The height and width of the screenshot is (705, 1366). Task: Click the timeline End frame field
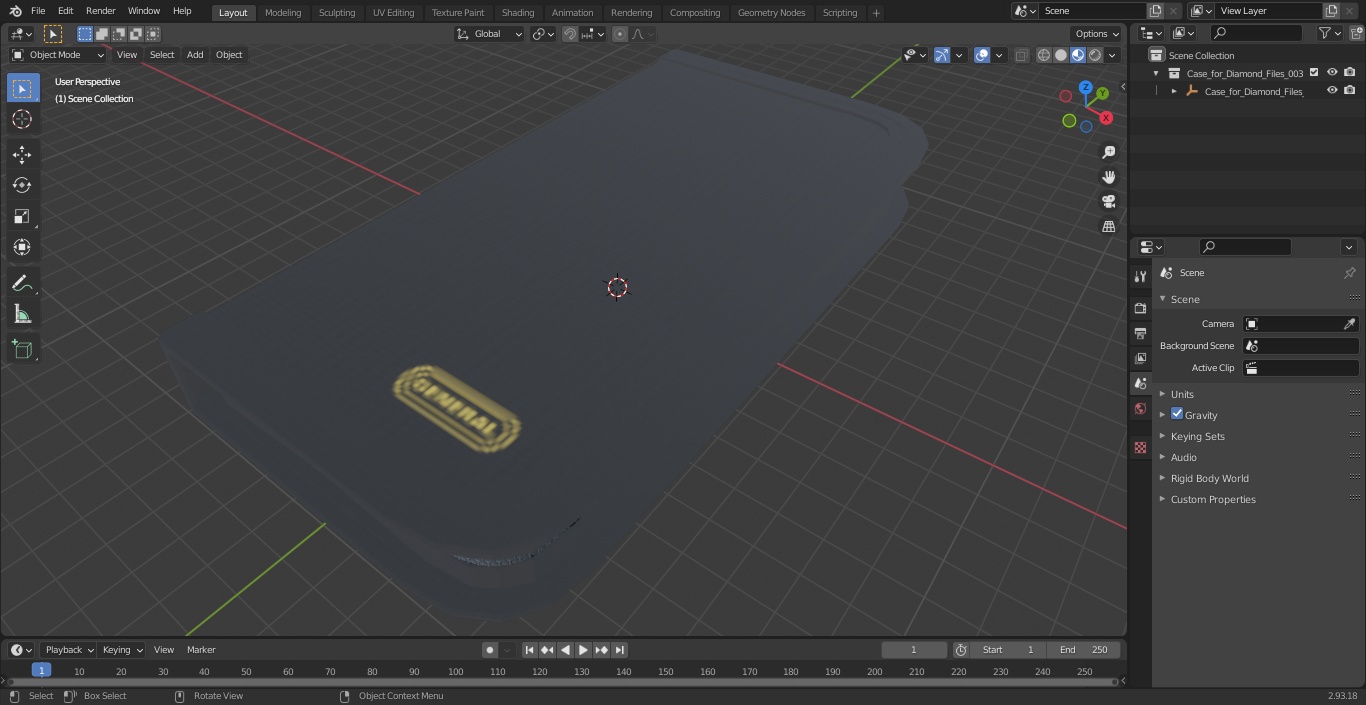pyautogui.click(x=1084, y=650)
